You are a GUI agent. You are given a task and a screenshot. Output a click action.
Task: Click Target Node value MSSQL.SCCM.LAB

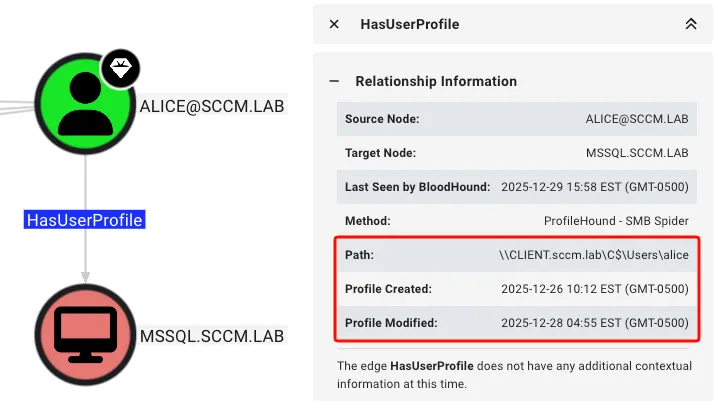(x=637, y=153)
